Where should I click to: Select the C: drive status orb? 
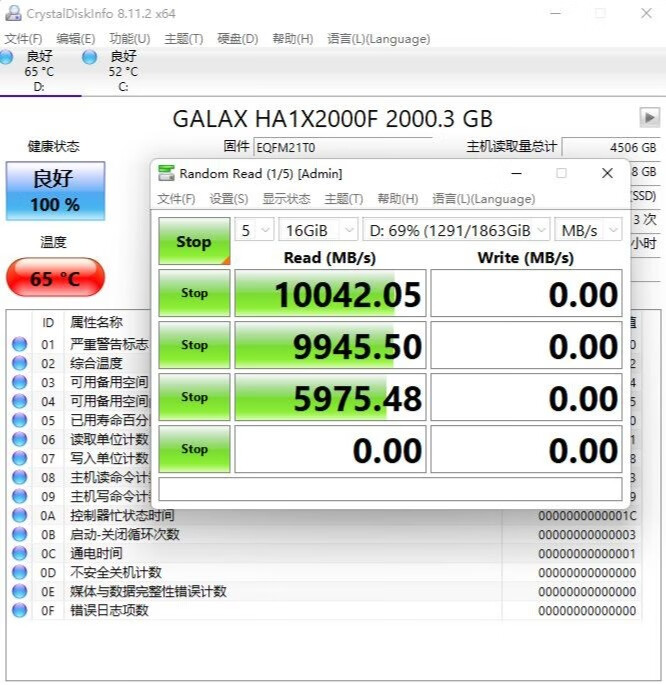pyautogui.click(x=90, y=57)
